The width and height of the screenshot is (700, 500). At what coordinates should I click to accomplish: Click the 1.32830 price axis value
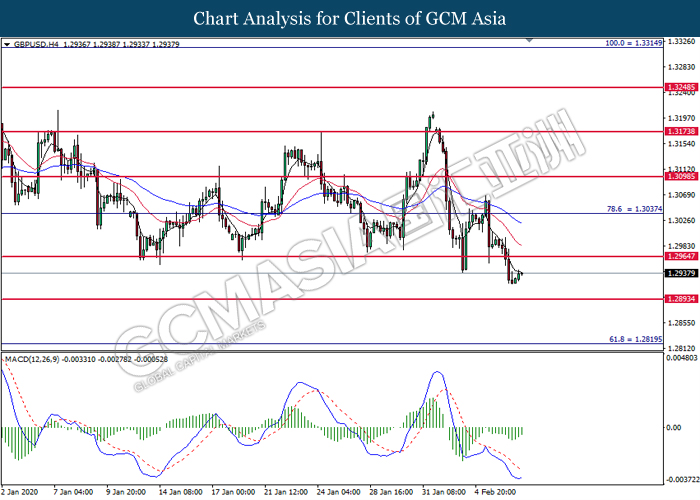click(681, 67)
